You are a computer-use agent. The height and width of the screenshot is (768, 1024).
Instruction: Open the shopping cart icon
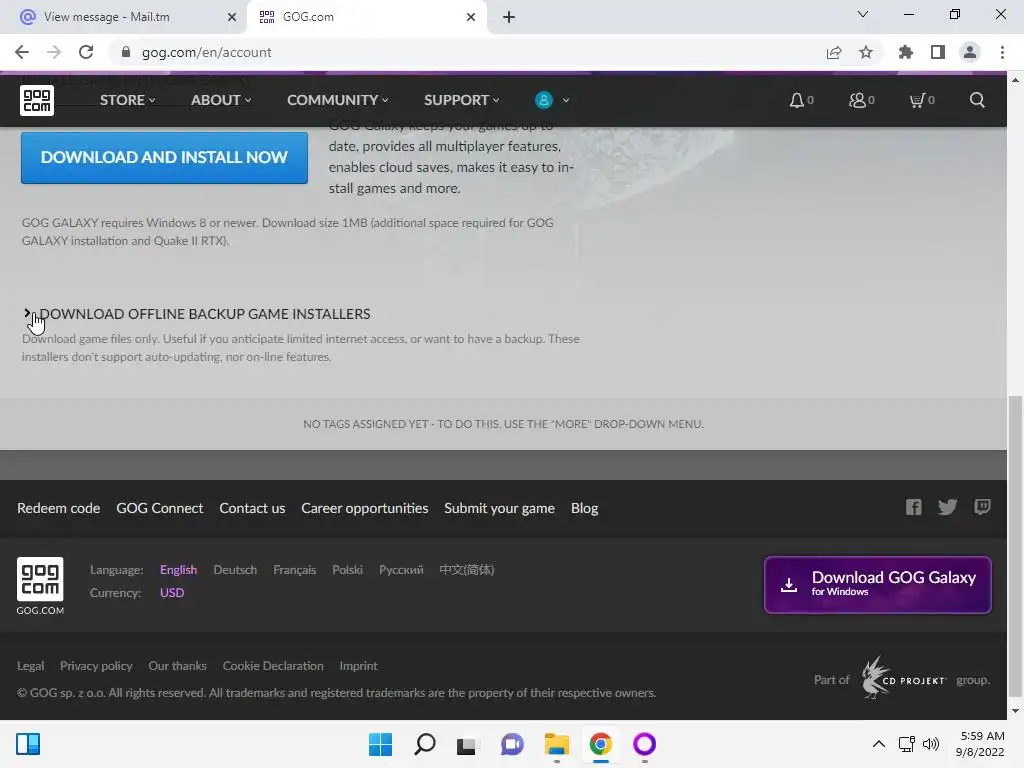coord(921,100)
